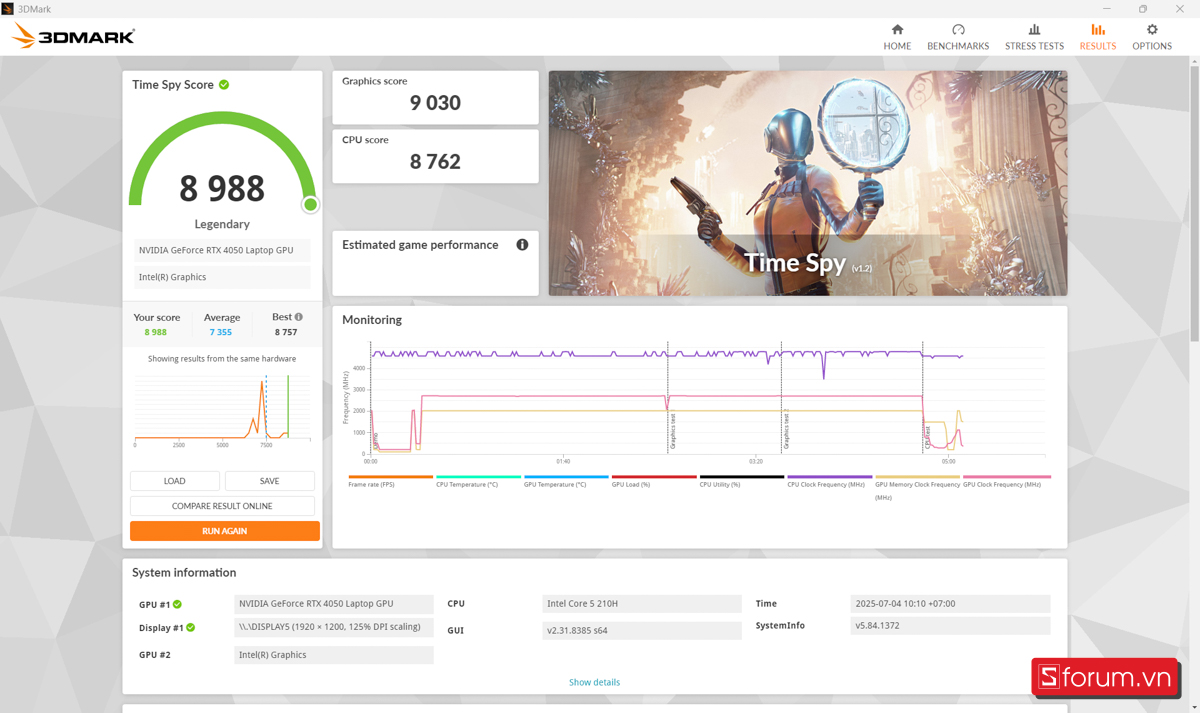The width and height of the screenshot is (1200, 713).
Task: Select the Results section
Action: 1097,37
